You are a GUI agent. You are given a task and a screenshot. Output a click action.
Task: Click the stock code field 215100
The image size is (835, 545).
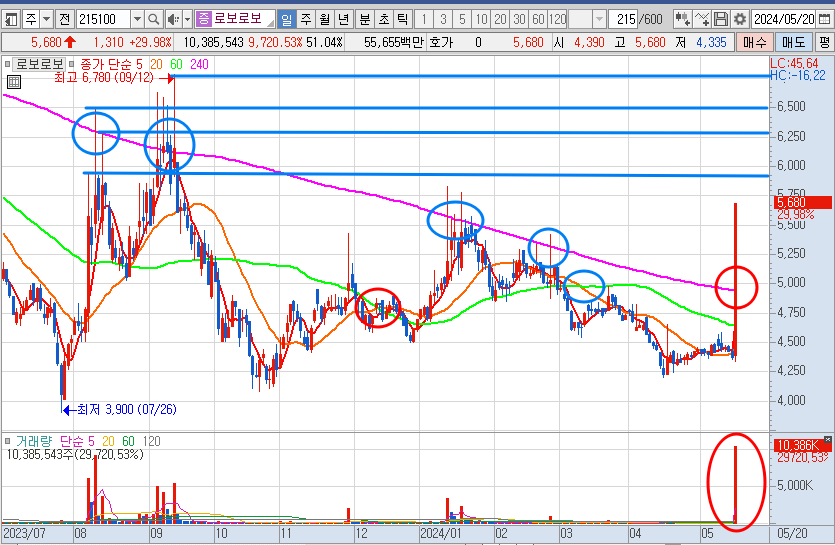tap(103, 20)
